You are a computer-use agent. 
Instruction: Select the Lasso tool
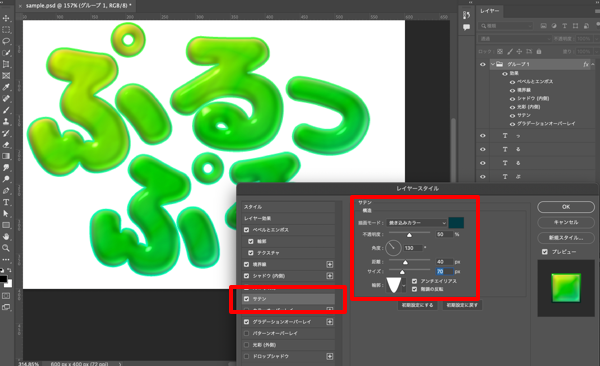click(6, 41)
